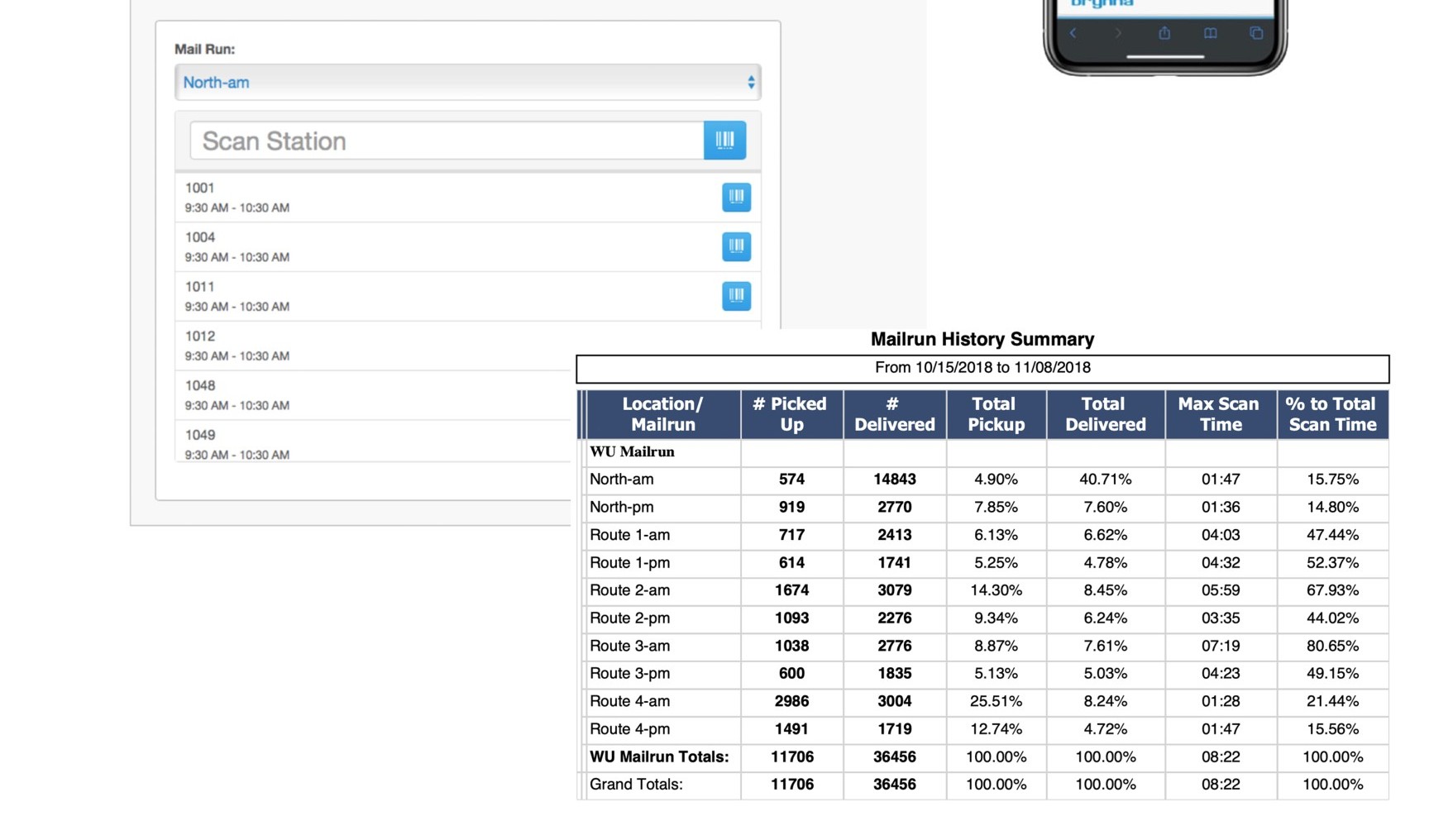The image size is (1453, 840).
Task: Open Safari bookmarks icon on the phone
Action: coord(1210,33)
